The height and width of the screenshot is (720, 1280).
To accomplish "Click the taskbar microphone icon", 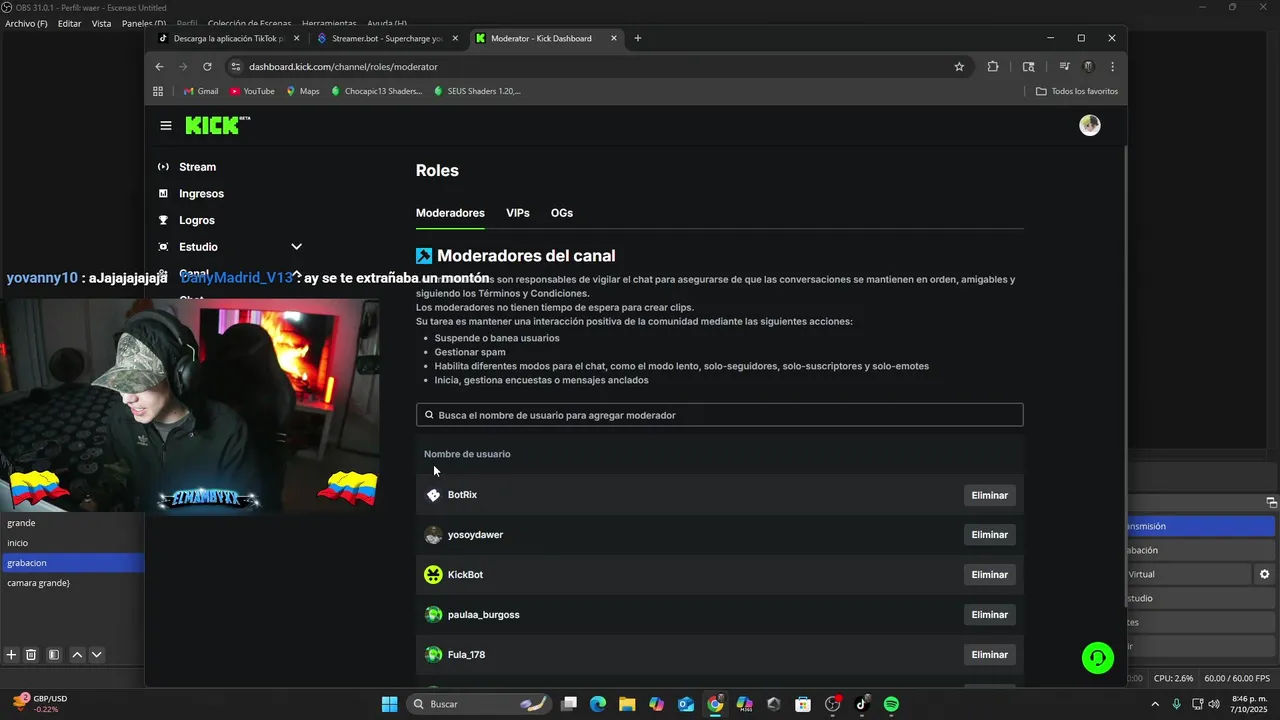I will pos(1176,704).
